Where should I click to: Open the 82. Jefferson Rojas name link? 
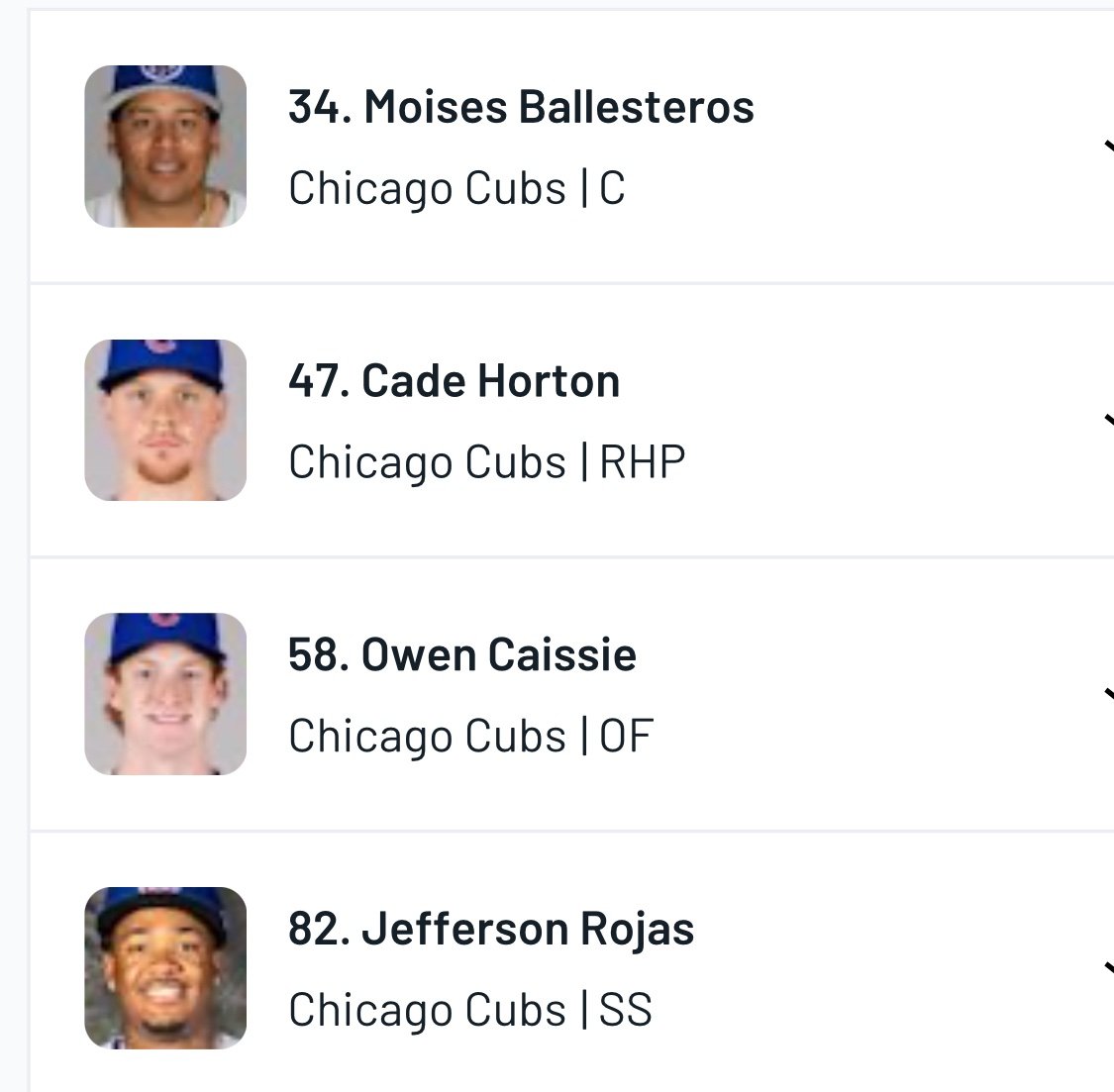coord(491,929)
